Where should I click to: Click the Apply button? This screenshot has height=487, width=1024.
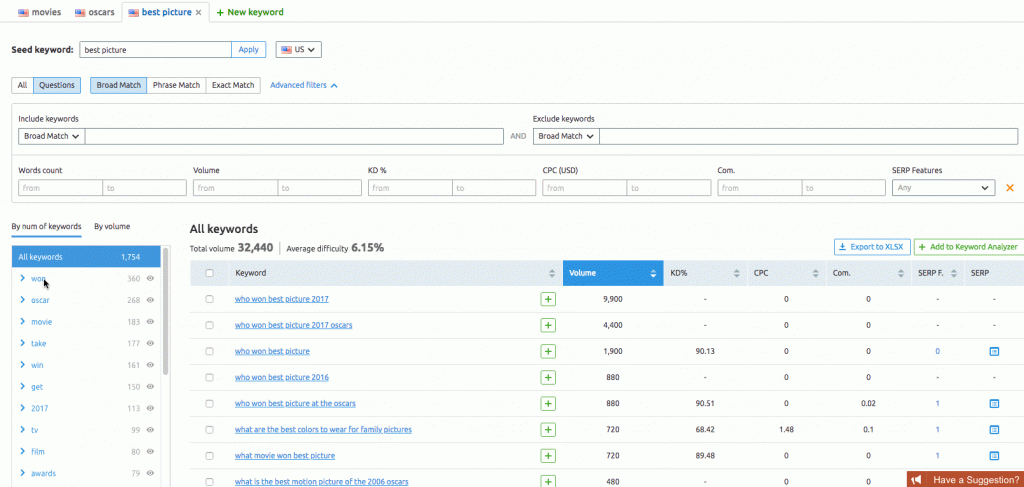248,50
